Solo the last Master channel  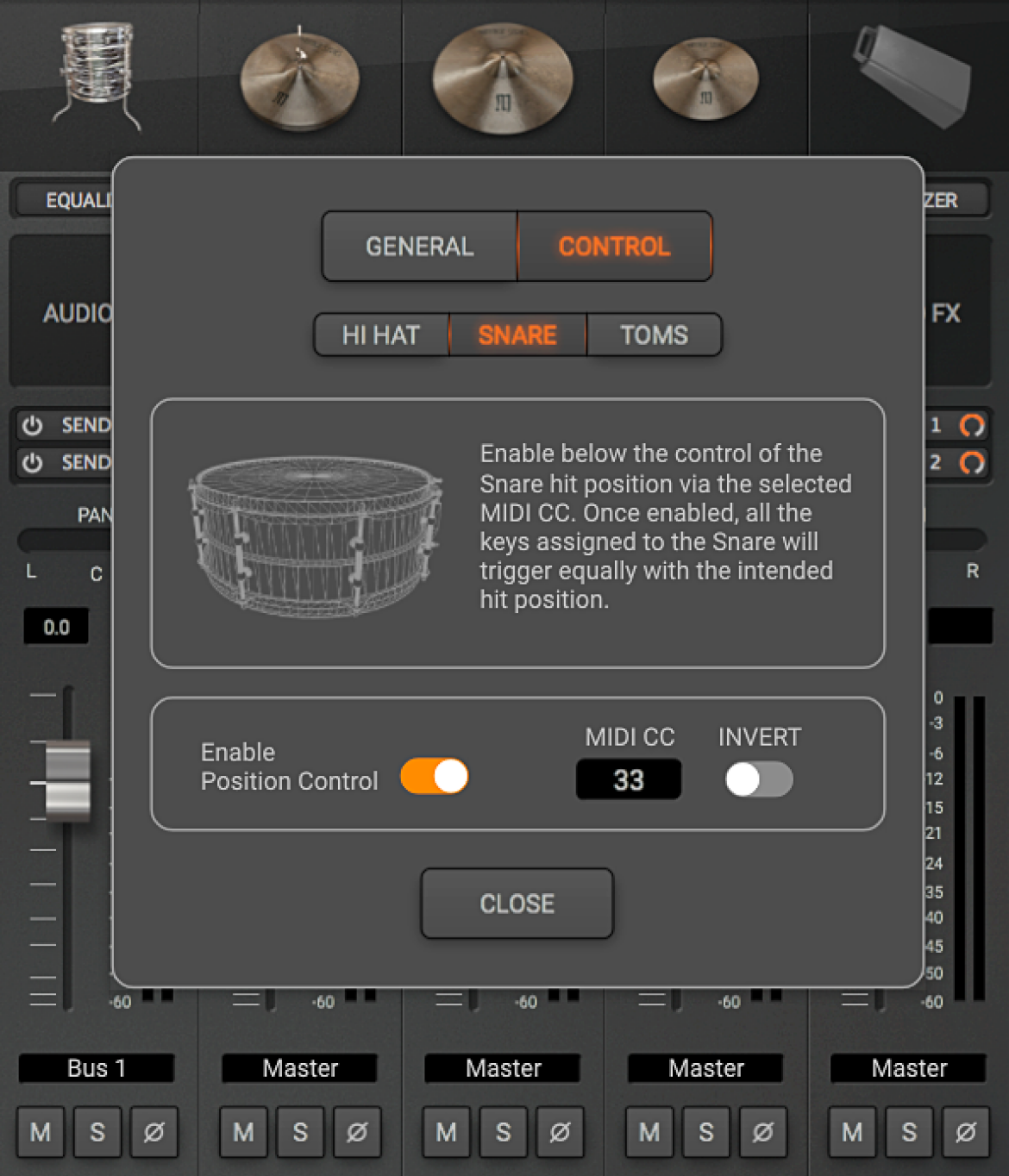point(909,1131)
